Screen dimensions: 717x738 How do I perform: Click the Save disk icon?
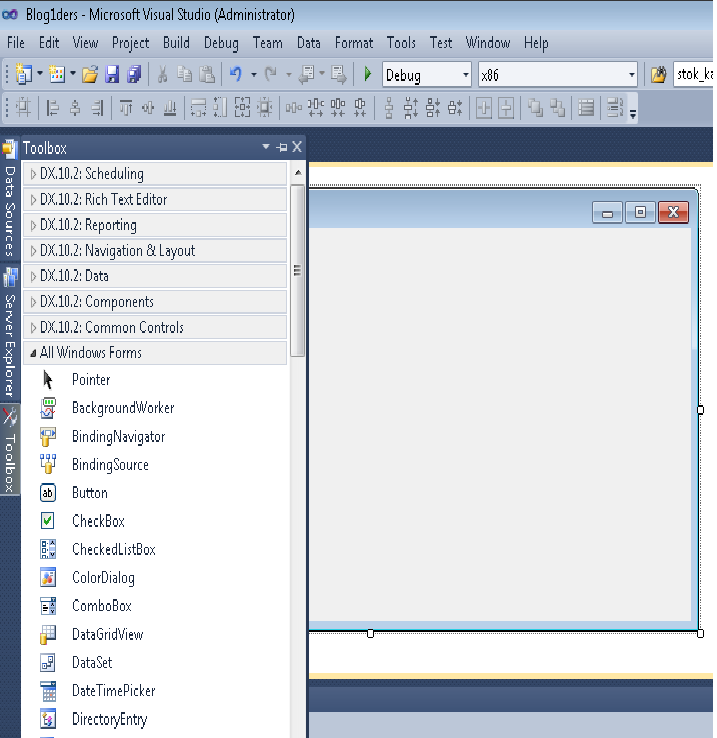pos(112,74)
